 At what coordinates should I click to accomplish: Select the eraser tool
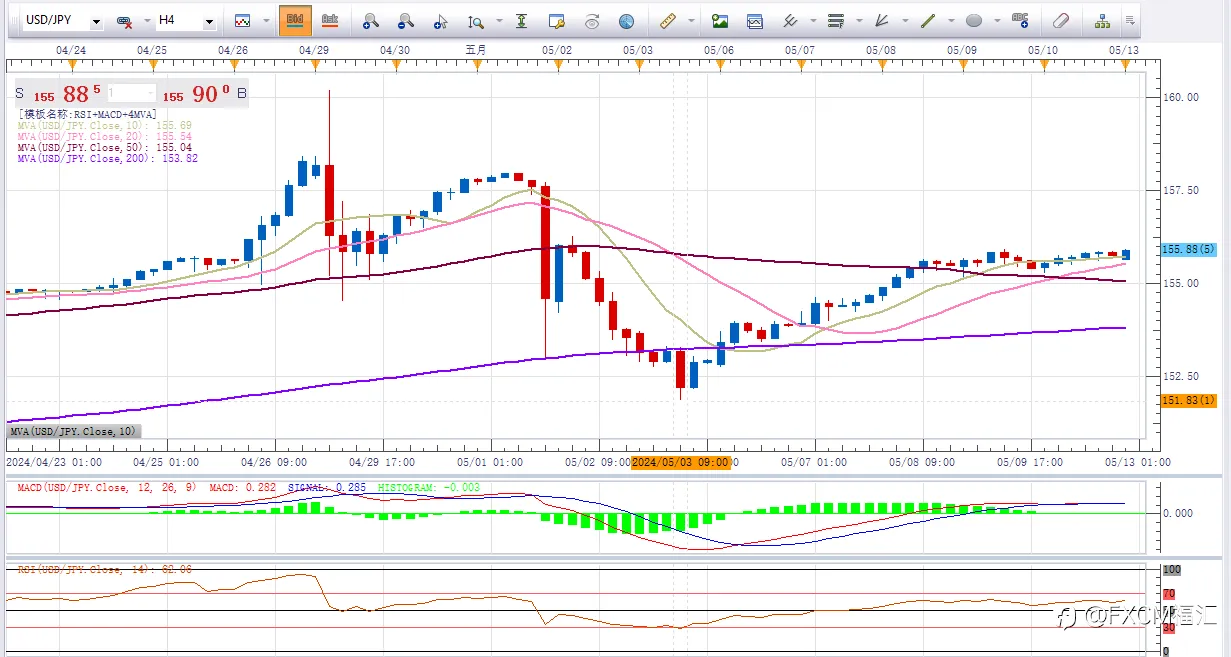point(1062,21)
